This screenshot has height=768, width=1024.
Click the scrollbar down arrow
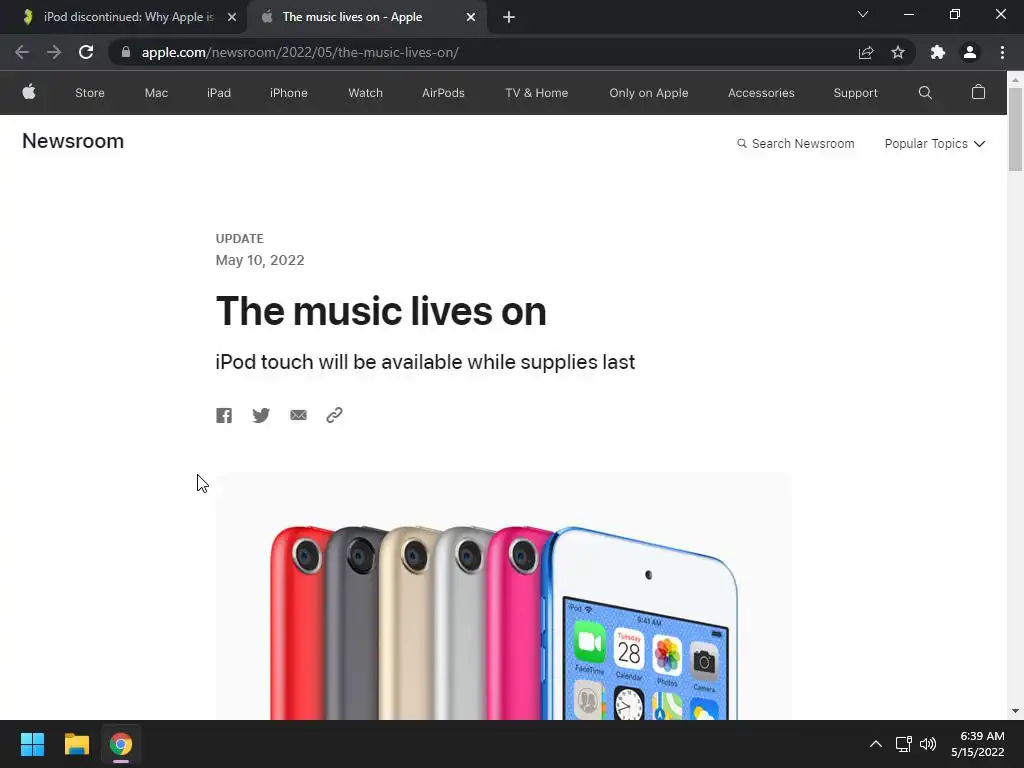1015,711
